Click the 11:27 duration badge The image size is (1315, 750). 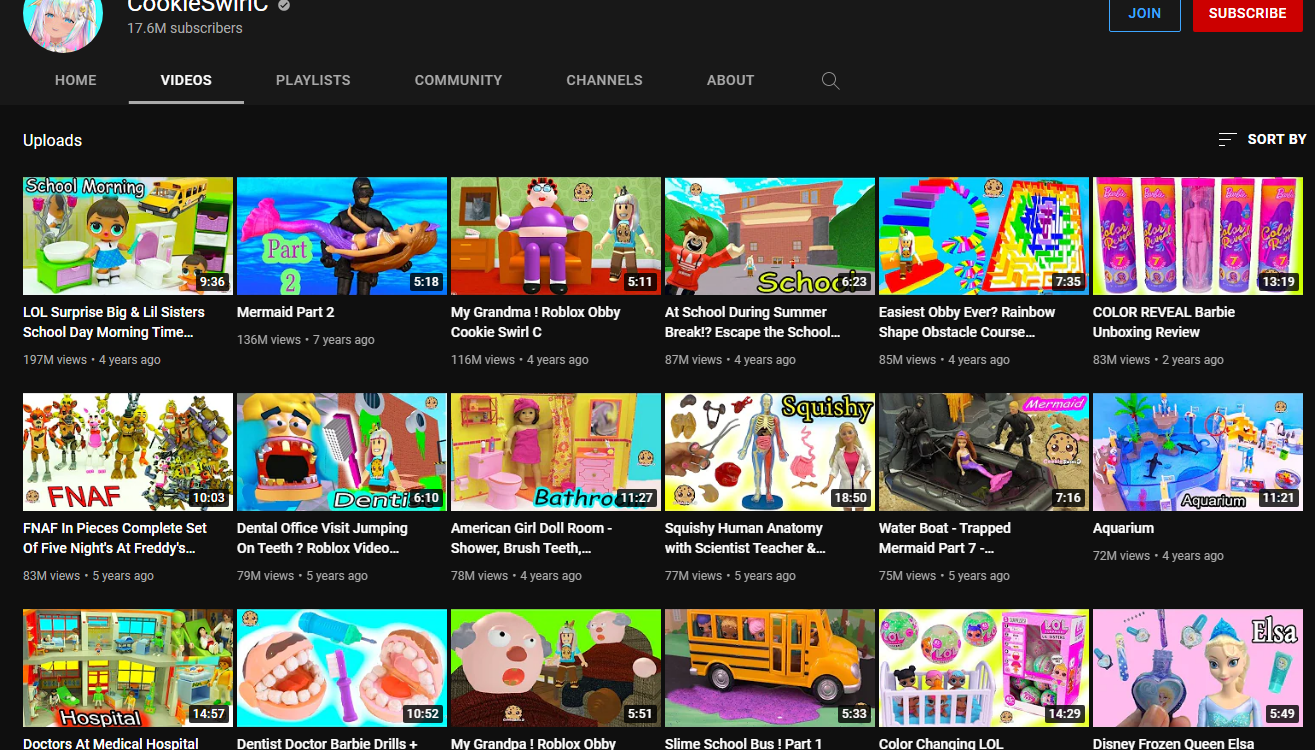(637, 498)
